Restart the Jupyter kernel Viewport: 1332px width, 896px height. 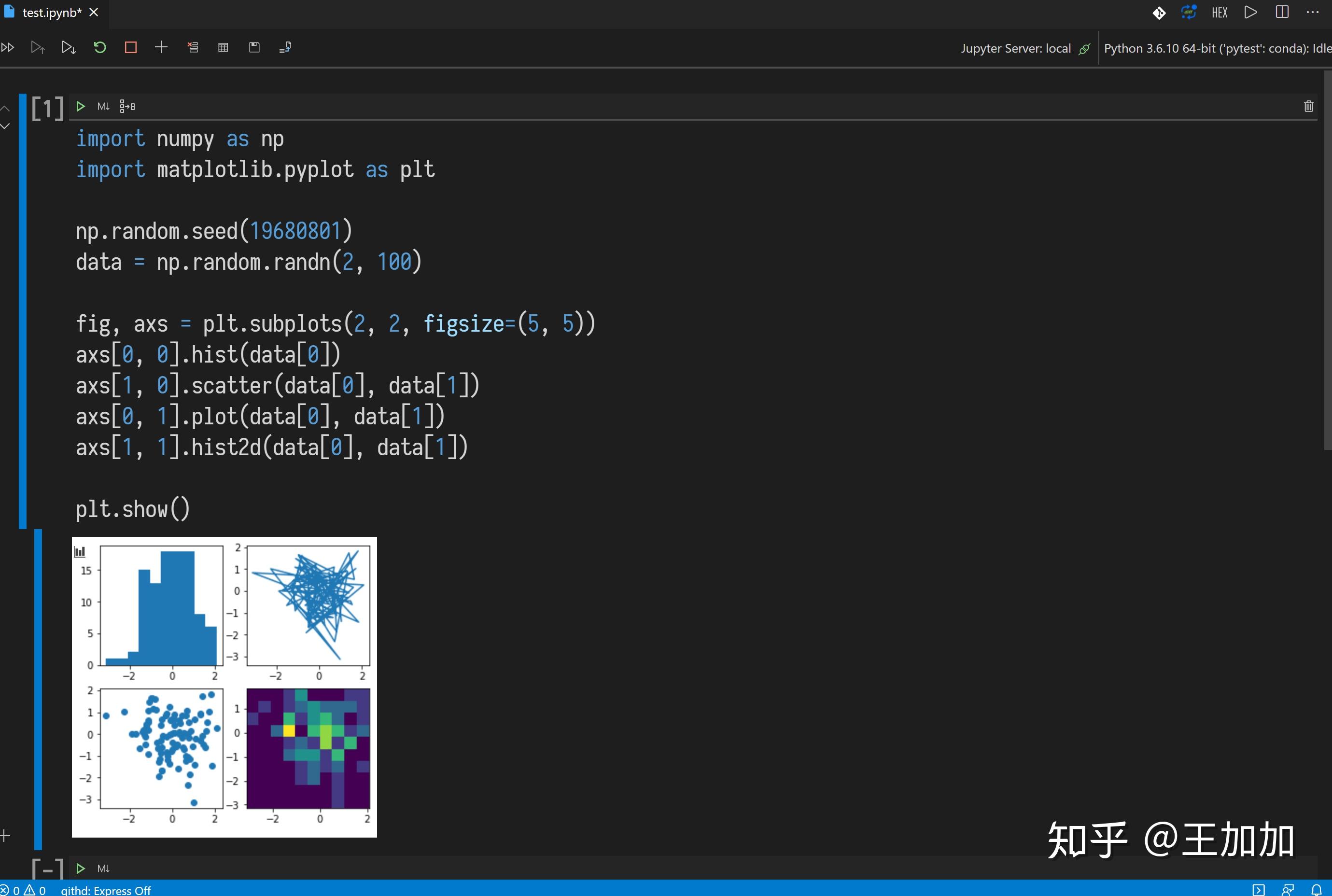[100, 47]
